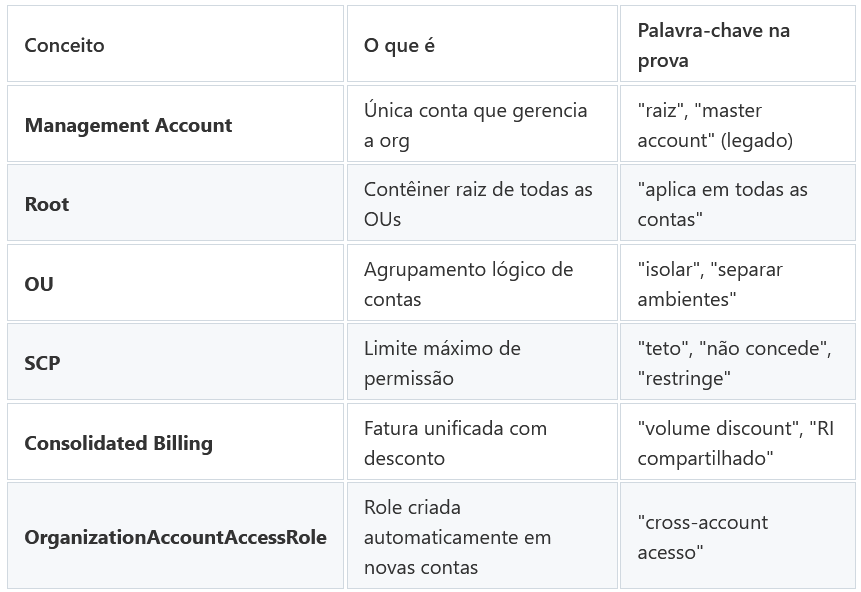Click 'Contêiner raiz de todas as OUs' cell
This screenshot has width=861, height=592.
tap(482, 203)
